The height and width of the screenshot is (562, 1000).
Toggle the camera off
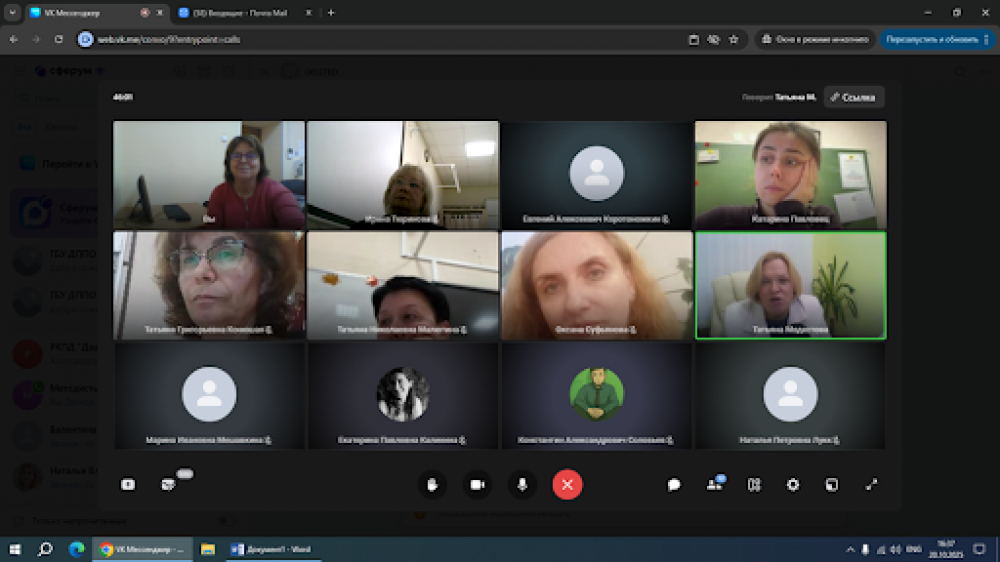coord(477,484)
